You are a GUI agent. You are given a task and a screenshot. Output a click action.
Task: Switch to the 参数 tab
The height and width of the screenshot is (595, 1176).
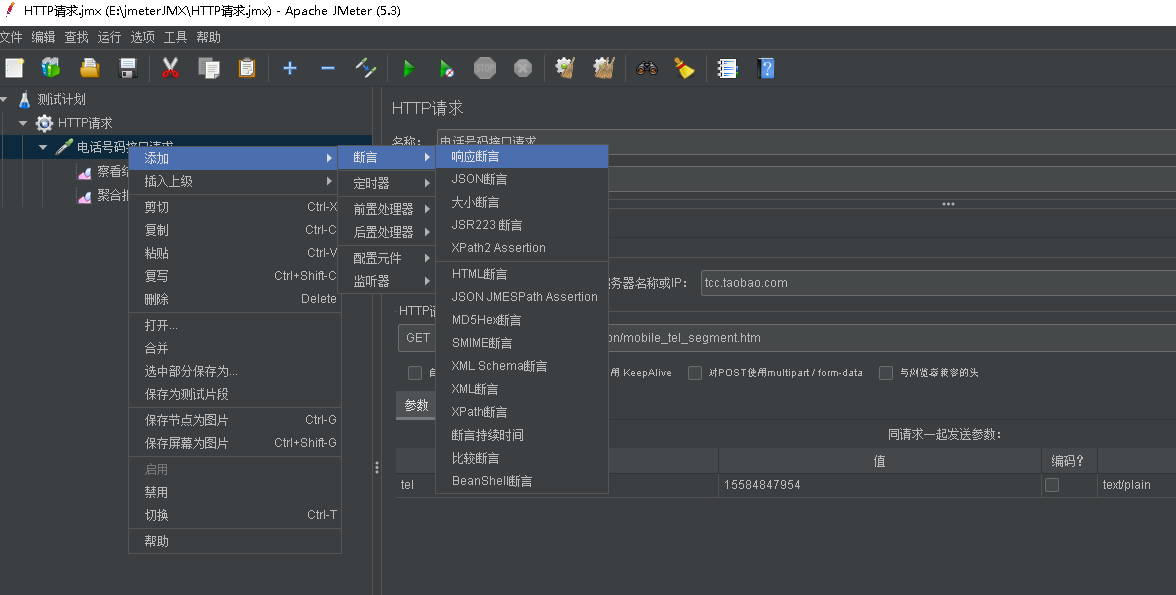416,405
